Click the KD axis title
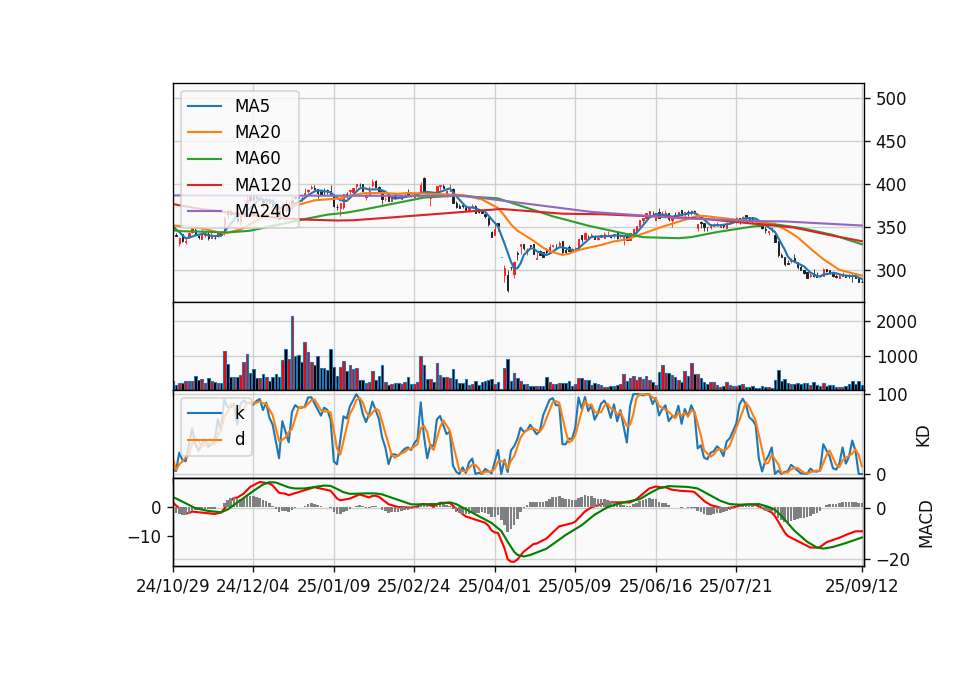Image resolution: width=960 pixels, height=690 pixels. click(923, 437)
